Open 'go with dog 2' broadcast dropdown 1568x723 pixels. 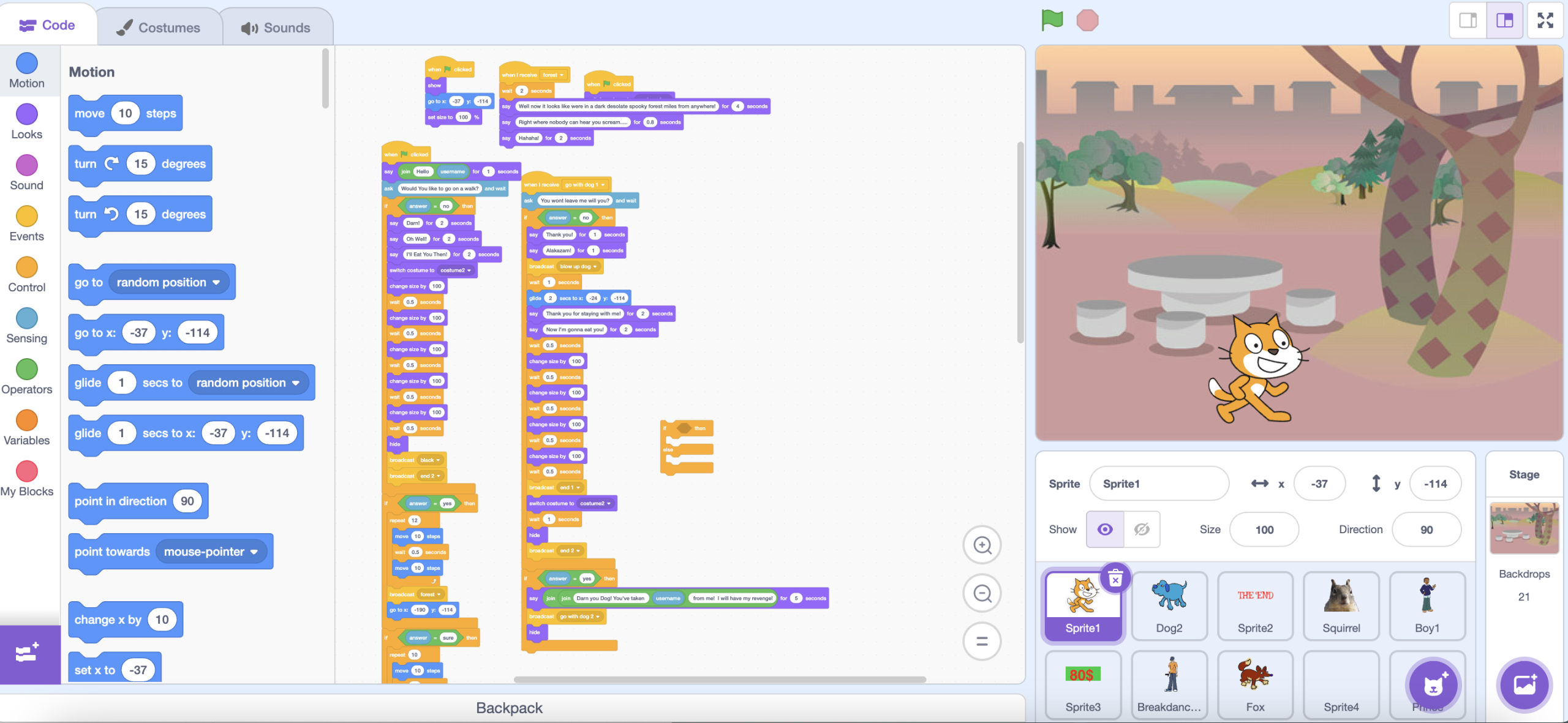[x=580, y=616]
